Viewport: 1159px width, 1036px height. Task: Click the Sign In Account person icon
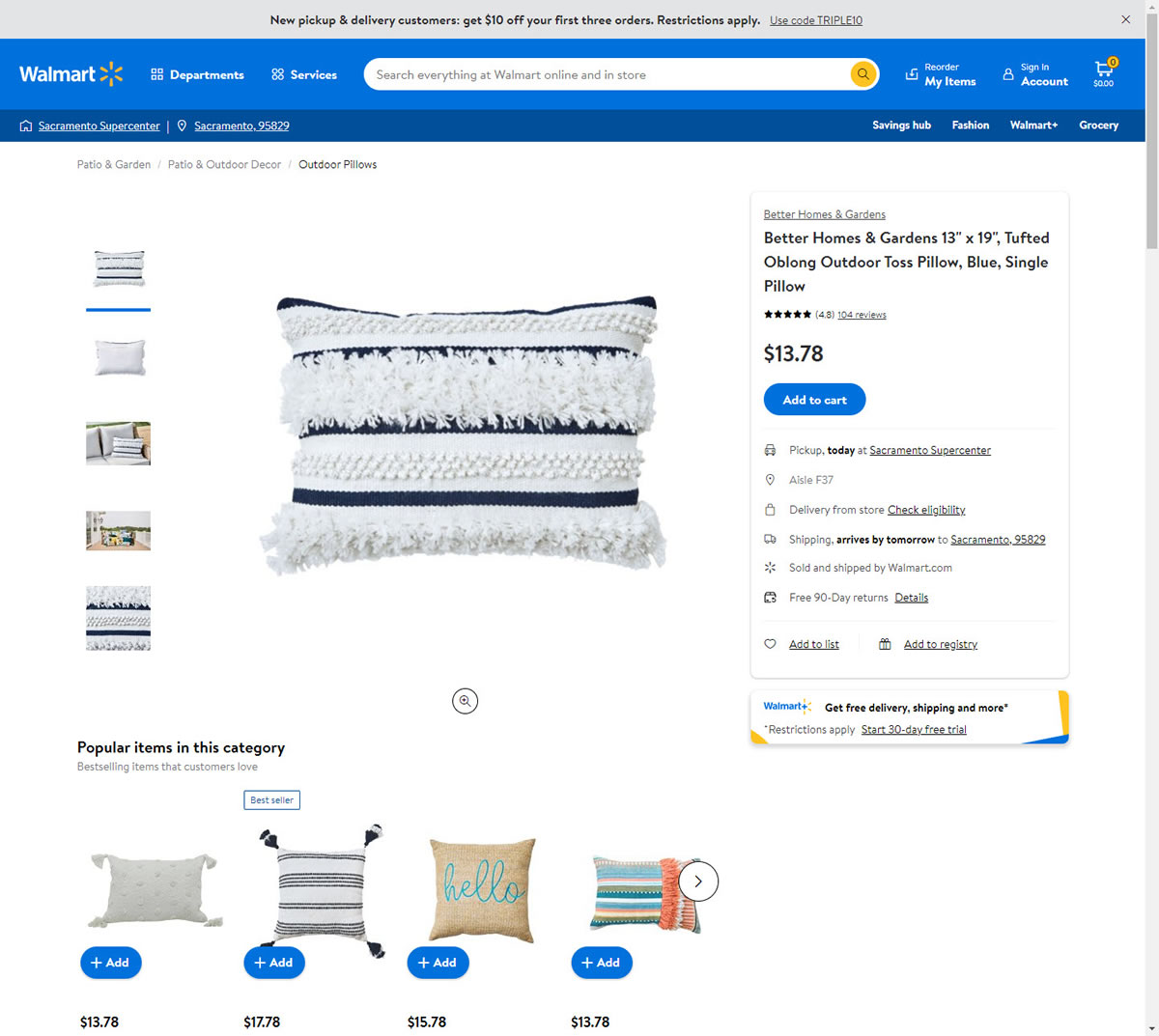tap(1008, 74)
